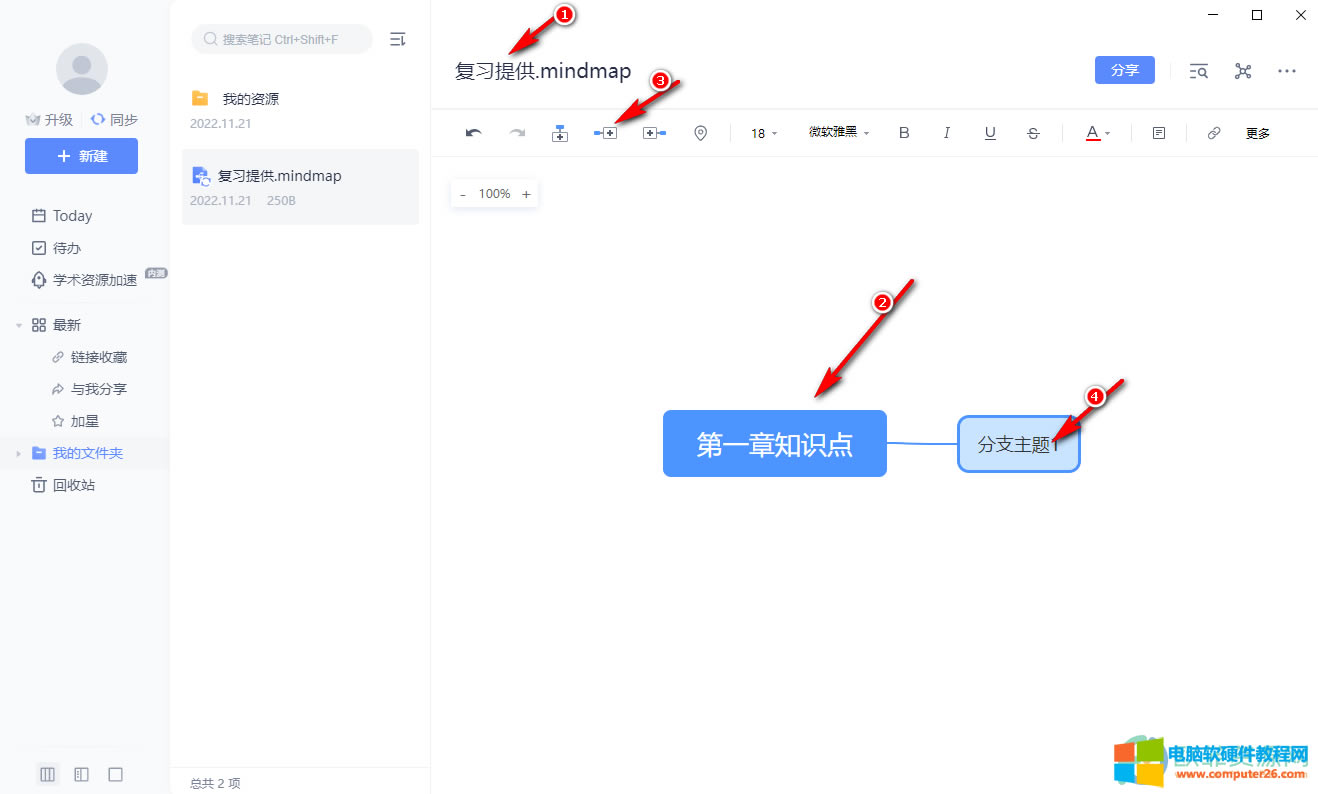Open 回收站 in the sidebar
Image resolution: width=1318 pixels, height=794 pixels.
coord(74,485)
